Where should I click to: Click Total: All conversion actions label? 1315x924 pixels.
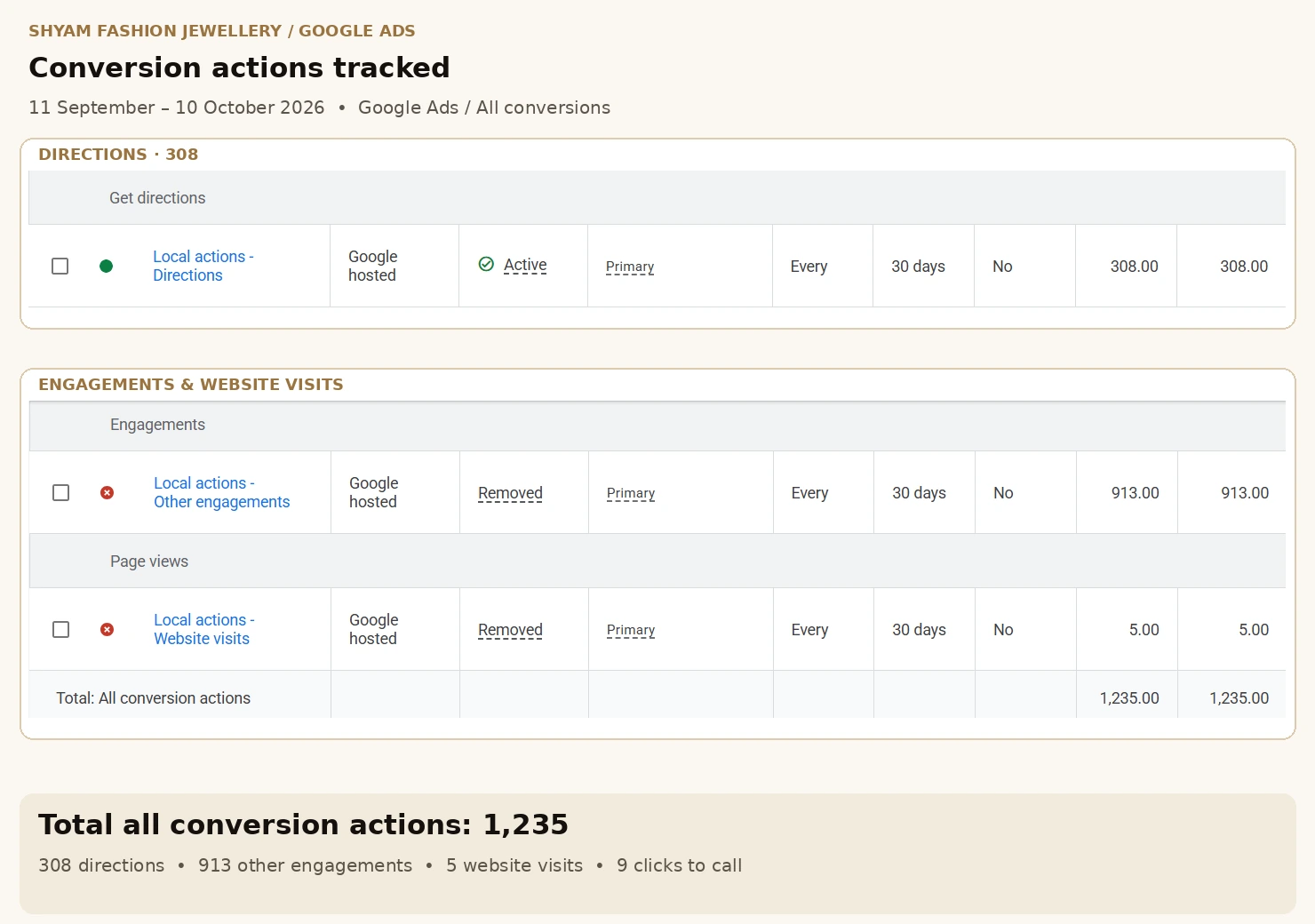(x=153, y=698)
